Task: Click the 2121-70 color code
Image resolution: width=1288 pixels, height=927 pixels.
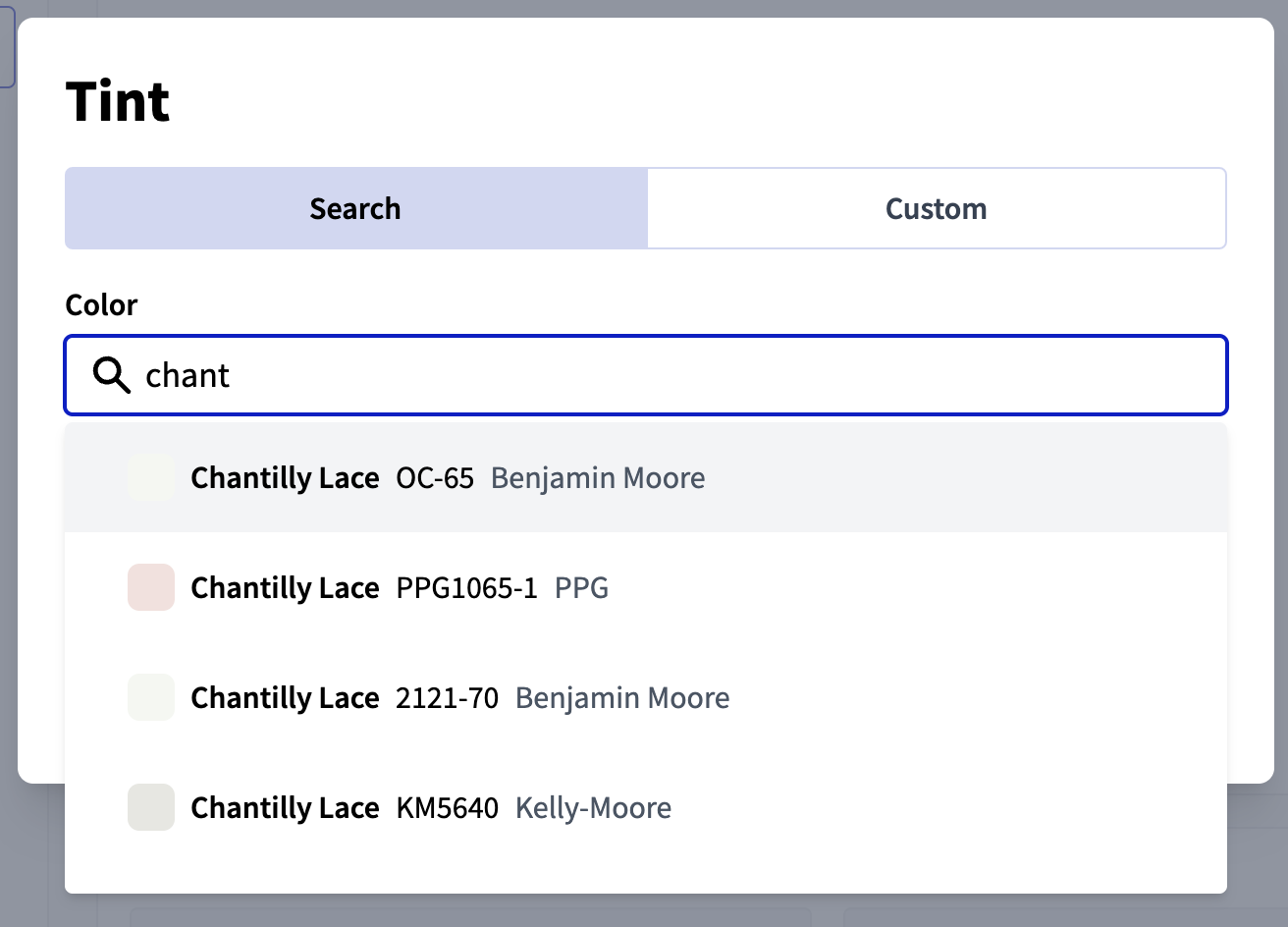Action: coord(448,698)
